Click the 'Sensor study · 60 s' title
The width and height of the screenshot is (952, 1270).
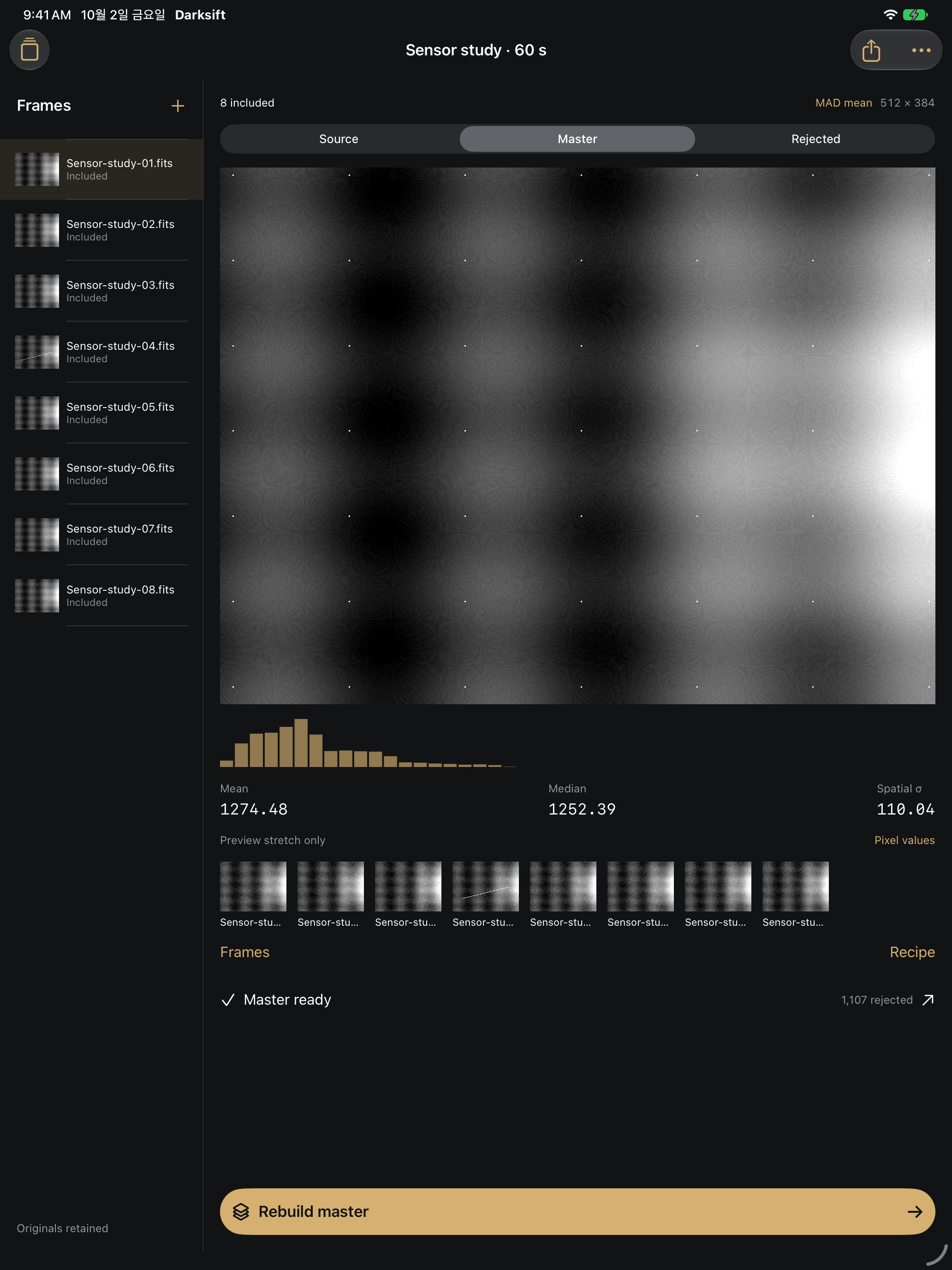[x=476, y=50]
